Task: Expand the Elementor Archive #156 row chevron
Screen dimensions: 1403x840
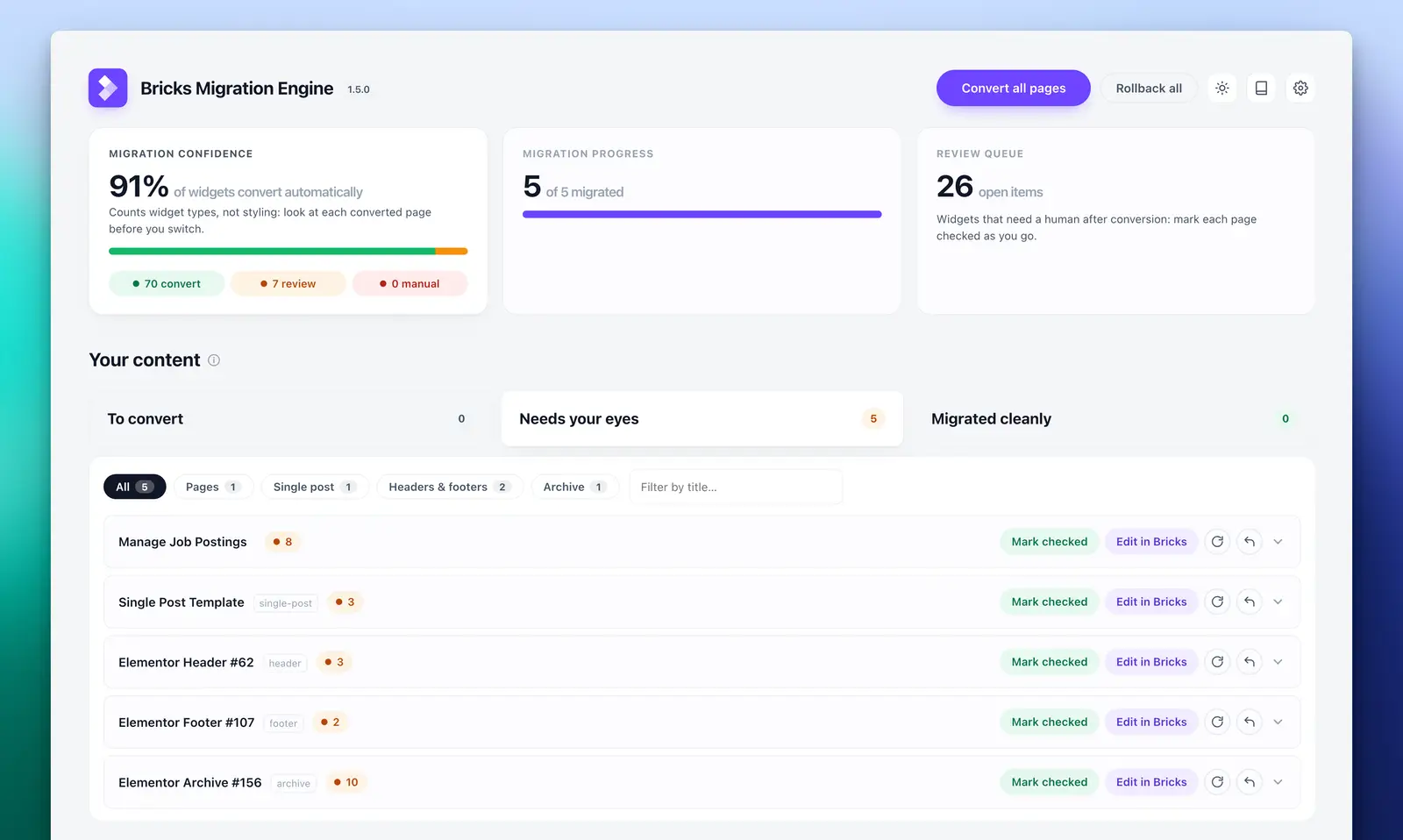Action: (1278, 782)
